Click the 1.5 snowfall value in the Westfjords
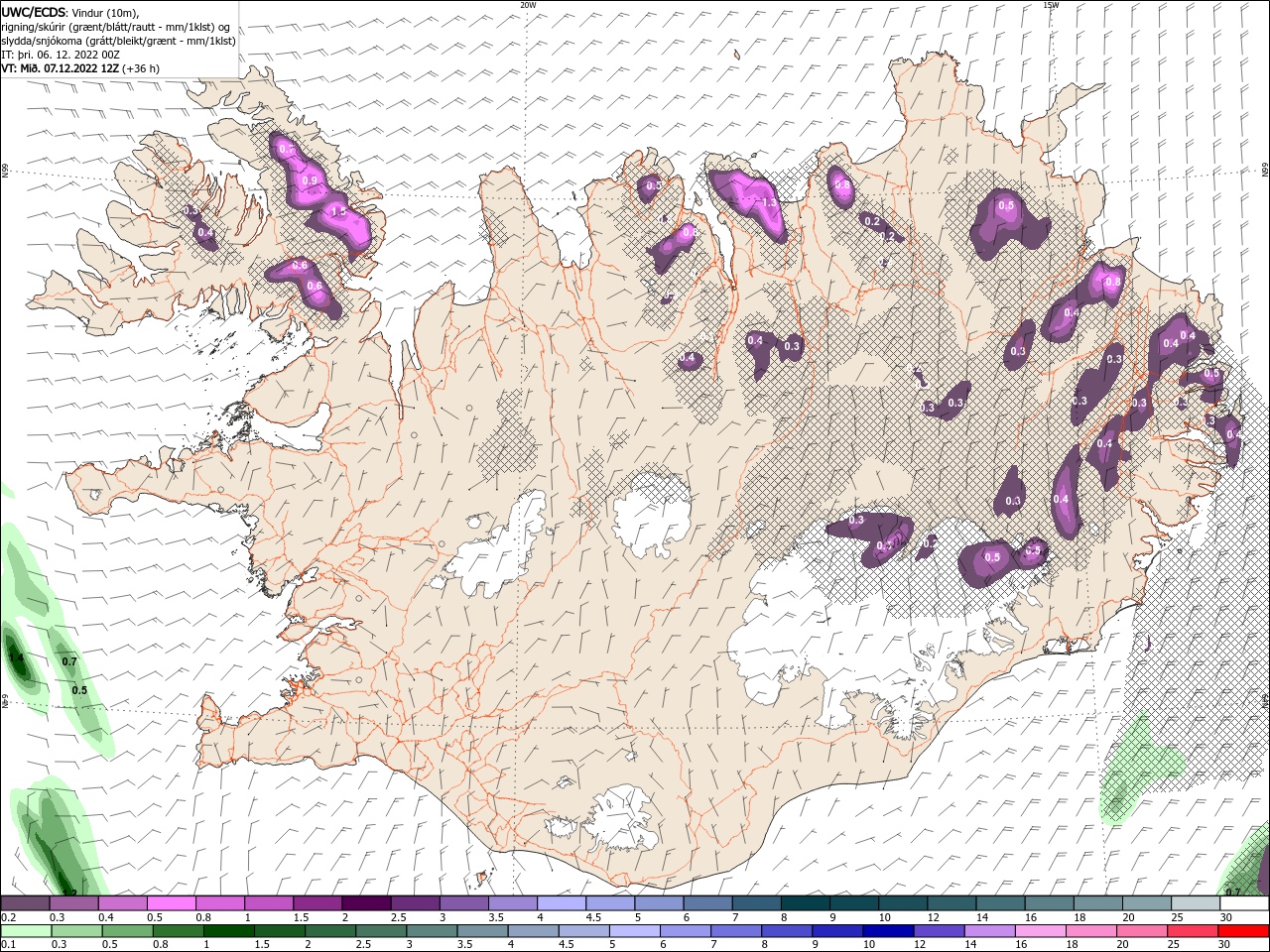 [x=338, y=211]
